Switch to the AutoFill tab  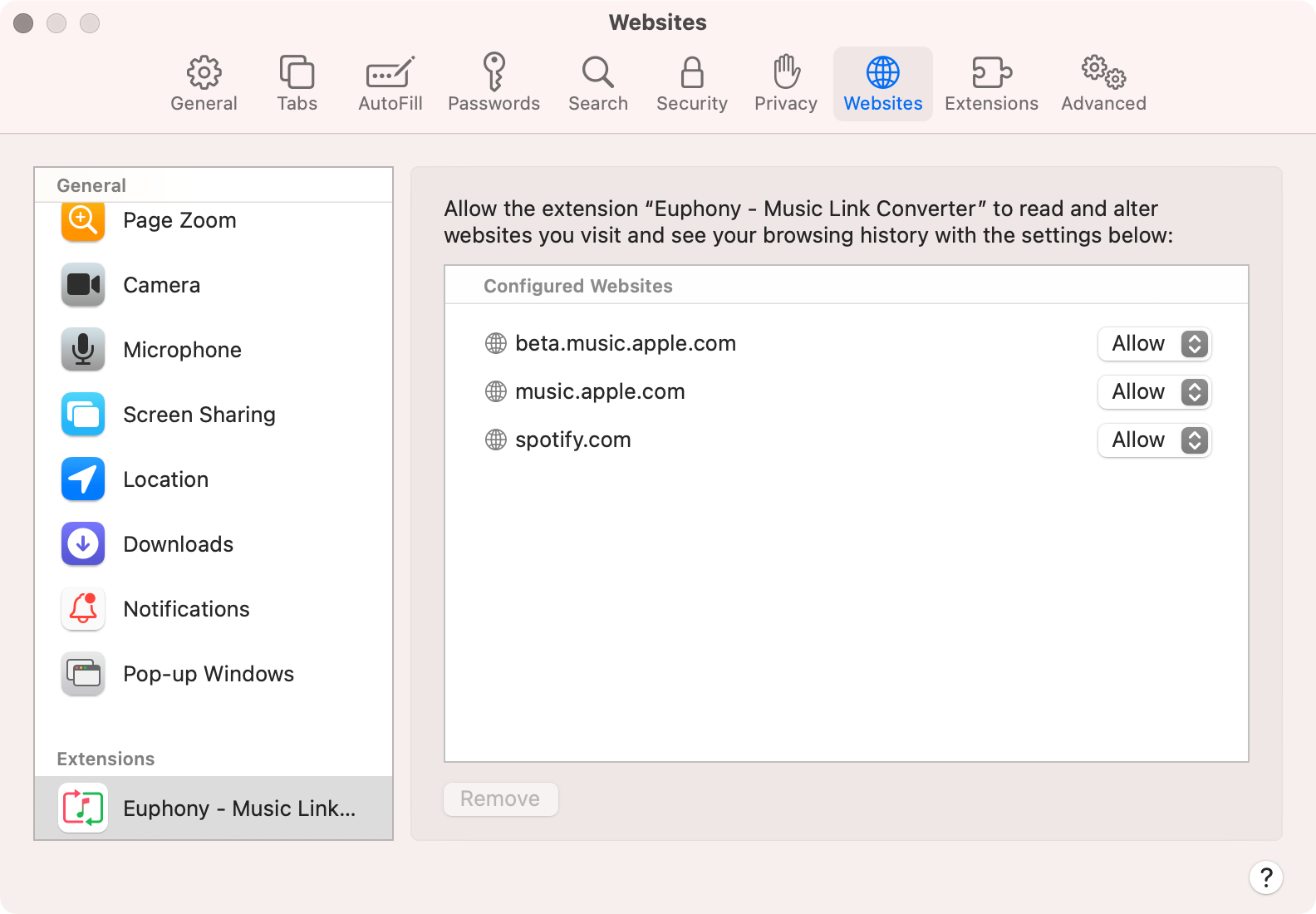(x=390, y=84)
